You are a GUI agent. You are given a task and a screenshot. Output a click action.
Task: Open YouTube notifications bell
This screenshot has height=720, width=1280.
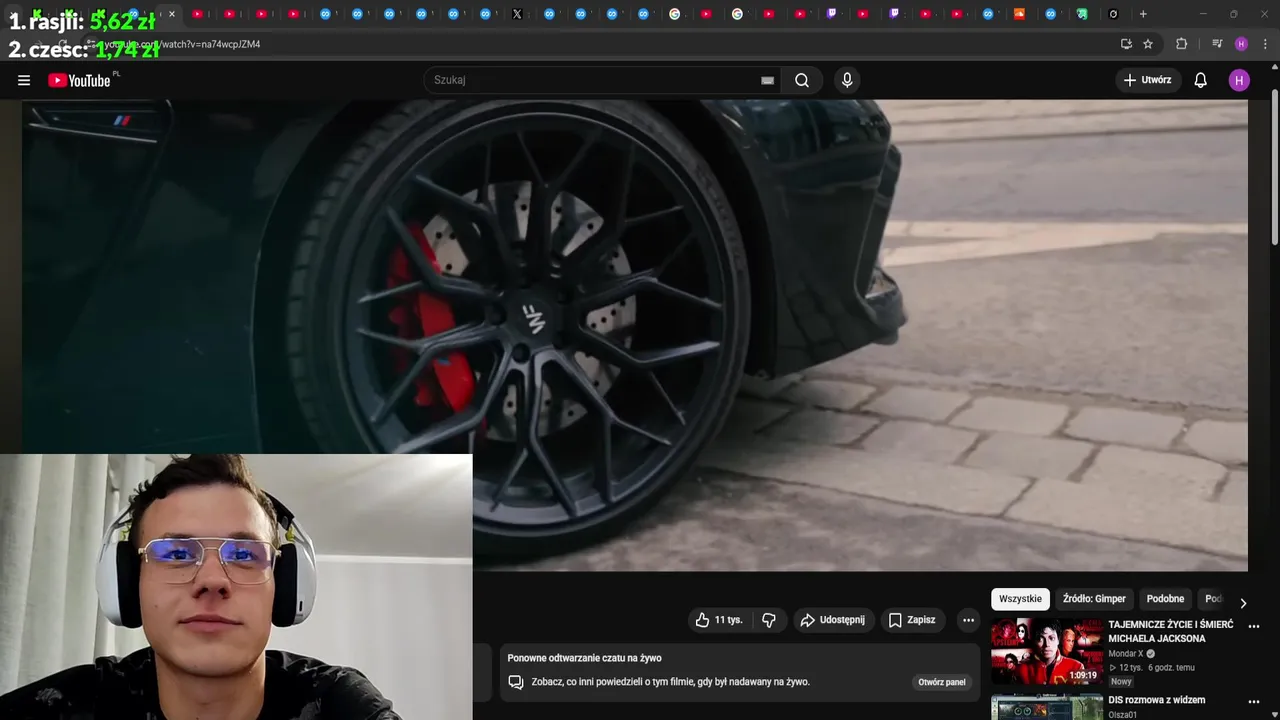point(1201,80)
